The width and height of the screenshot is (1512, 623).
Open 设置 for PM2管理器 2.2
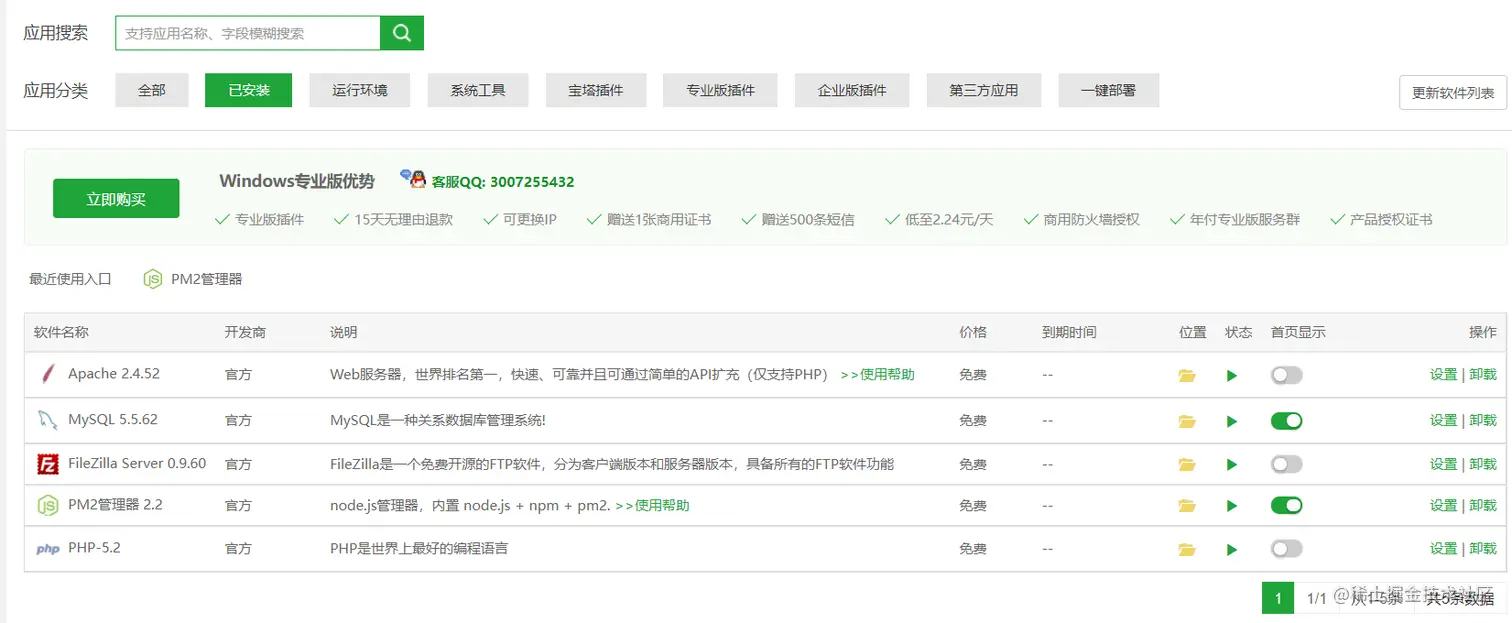point(1443,505)
